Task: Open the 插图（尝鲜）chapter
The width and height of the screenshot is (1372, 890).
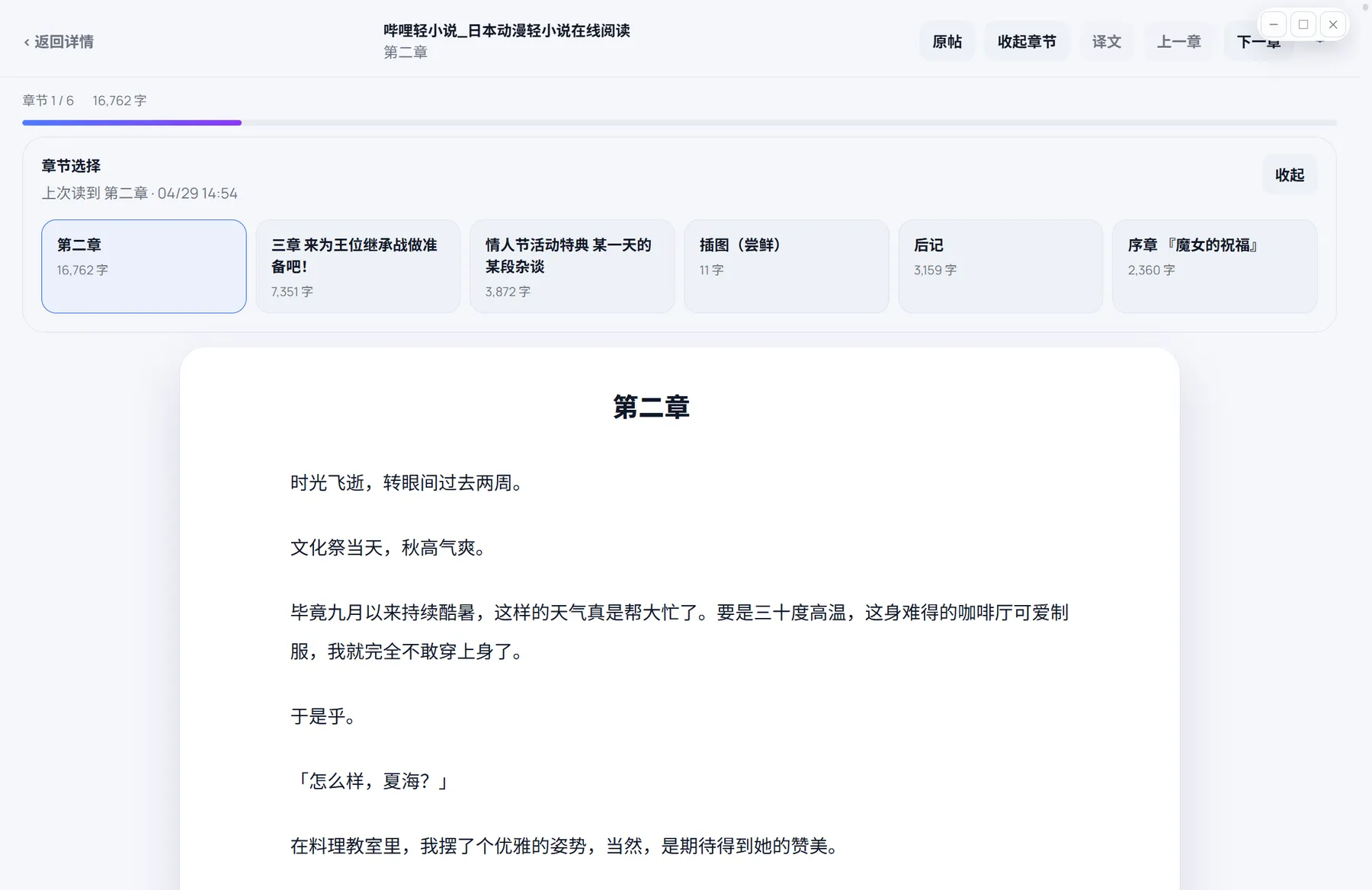Action: 787,266
